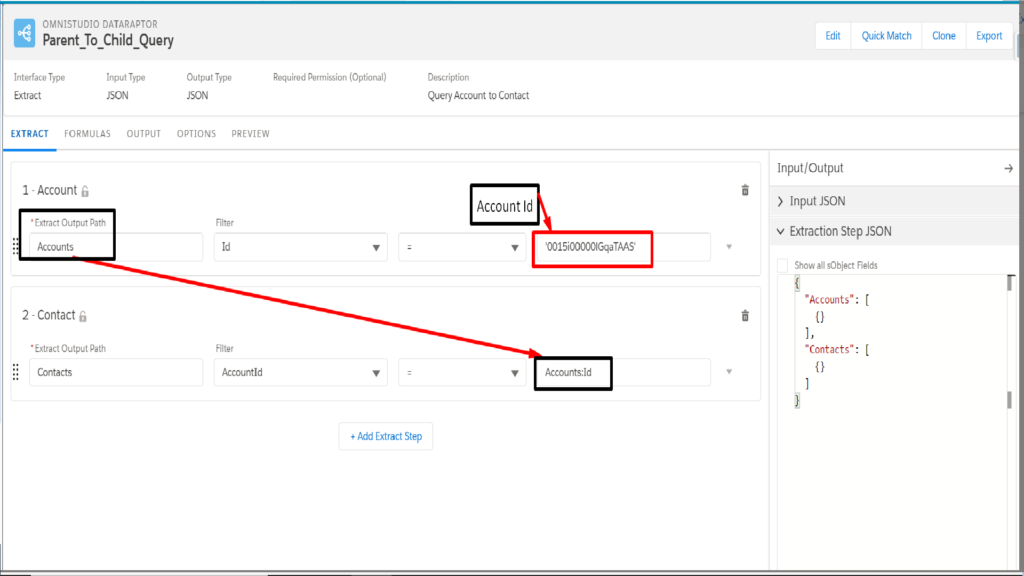1024x576 pixels.
Task: Open the OPTIONS tab
Action: pos(196,134)
